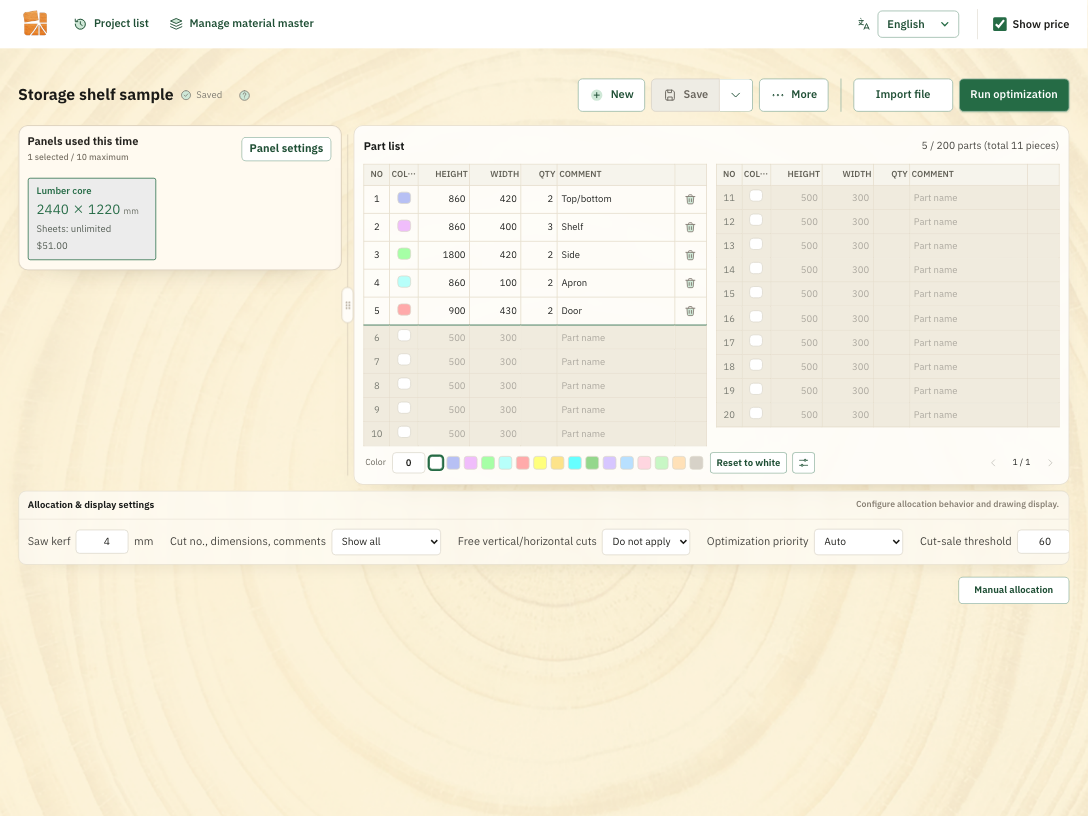Click the Part name cell of row 6
This screenshot has width=1088, height=816.
click(x=616, y=338)
